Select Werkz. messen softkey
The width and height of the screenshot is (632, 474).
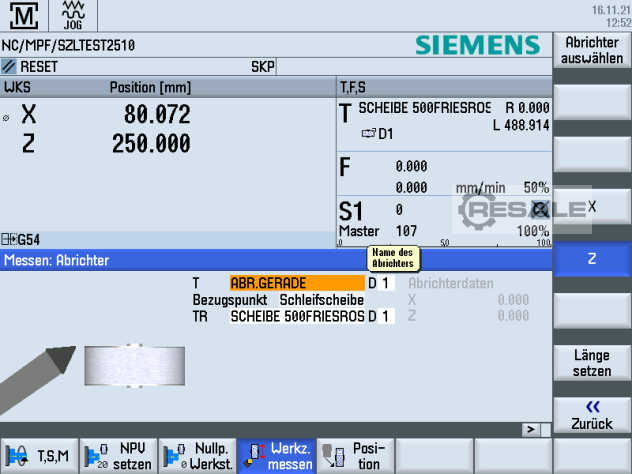click(276, 456)
